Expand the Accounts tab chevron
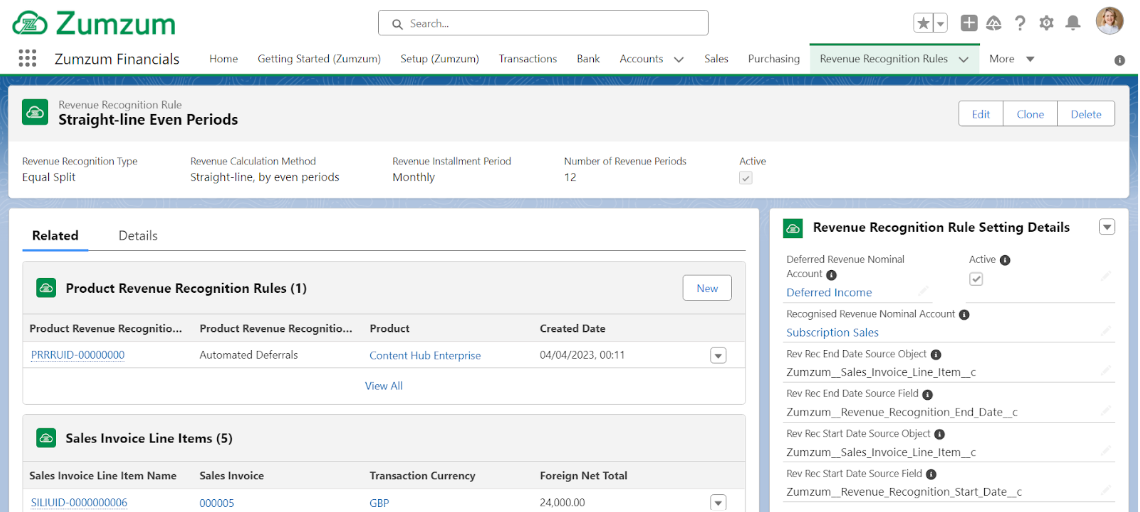The image size is (1140, 512). [x=679, y=60]
